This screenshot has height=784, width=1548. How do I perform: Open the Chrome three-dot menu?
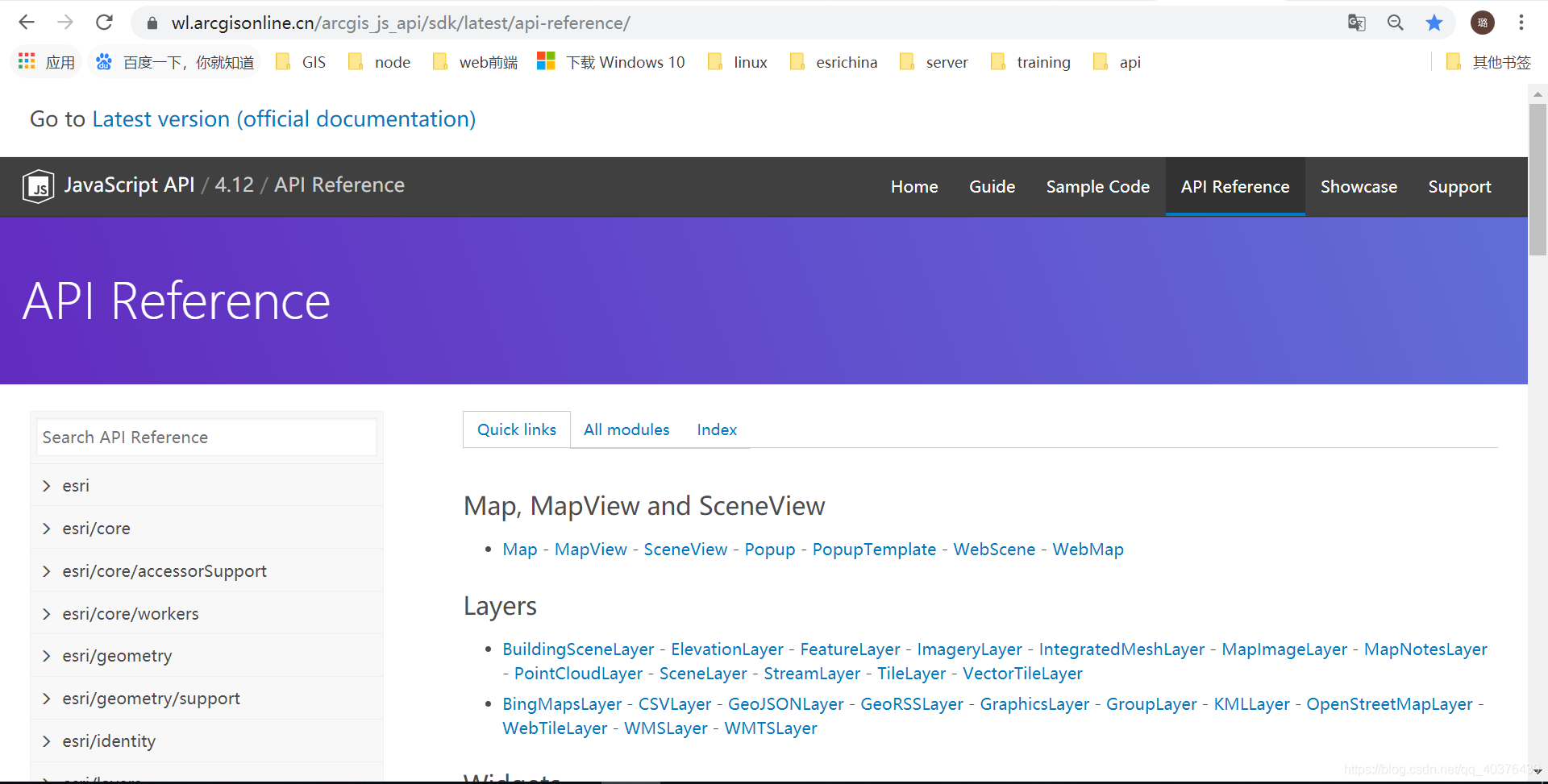click(x=1521, y=23)
